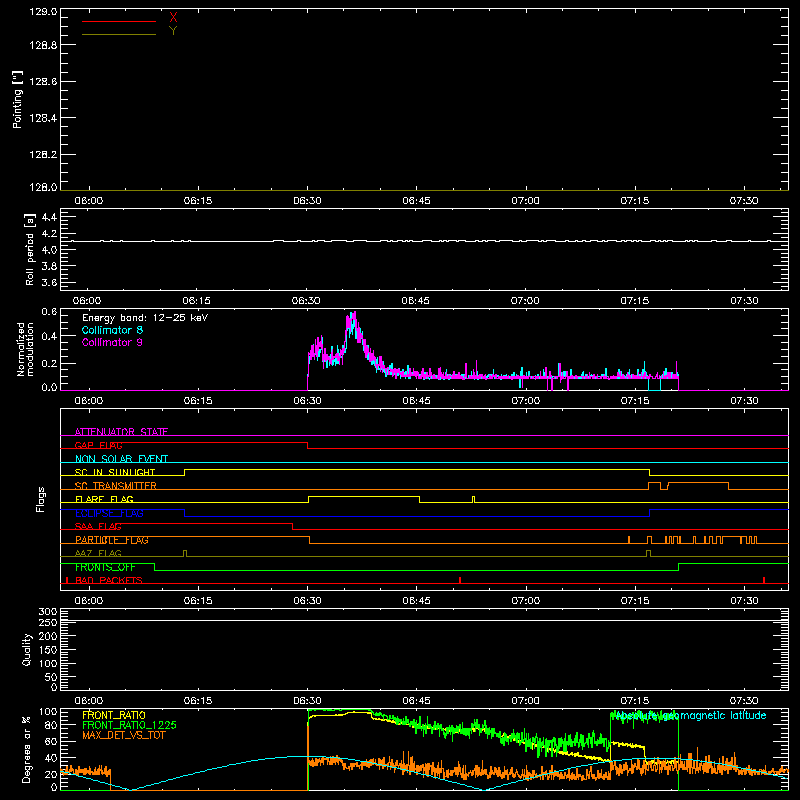Image resolution: width=800 pixels, height=800 pixels.
Task: Click the 150 tick on Quality axis
Action: [48, 650]
